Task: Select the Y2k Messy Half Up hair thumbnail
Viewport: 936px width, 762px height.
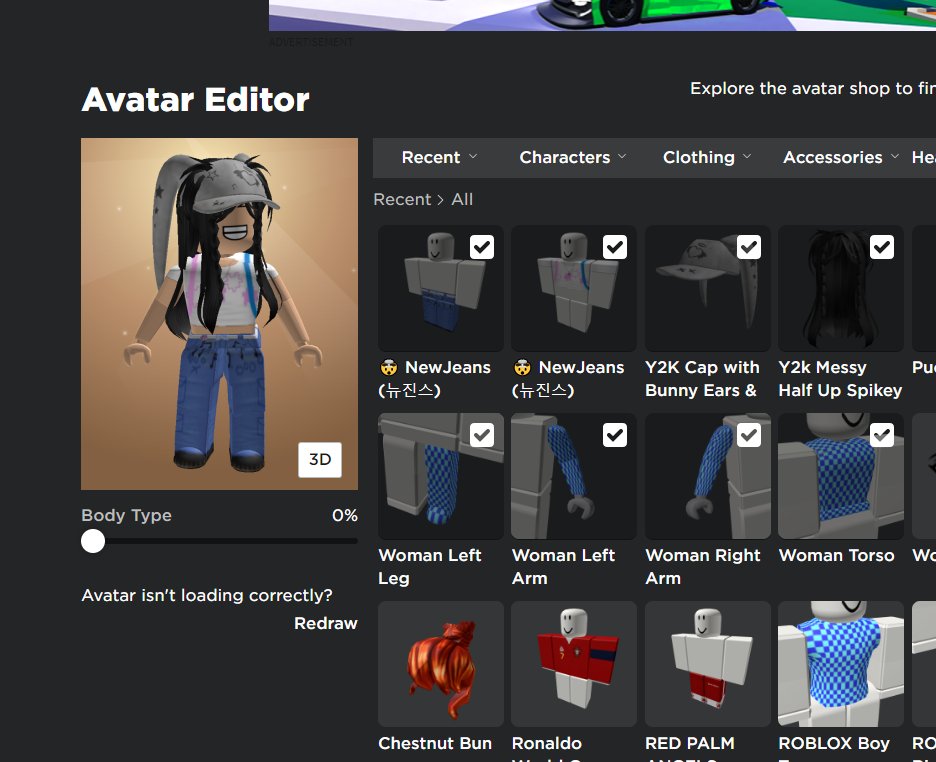Action: 840,288
